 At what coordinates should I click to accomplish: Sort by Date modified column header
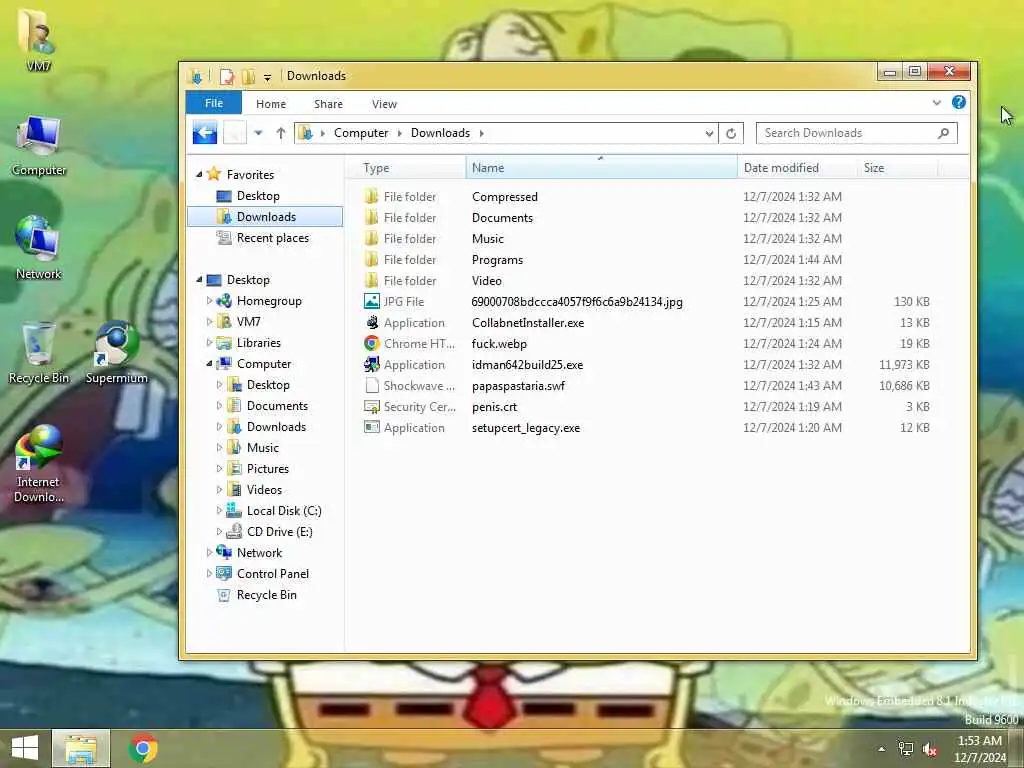[797, 168]
